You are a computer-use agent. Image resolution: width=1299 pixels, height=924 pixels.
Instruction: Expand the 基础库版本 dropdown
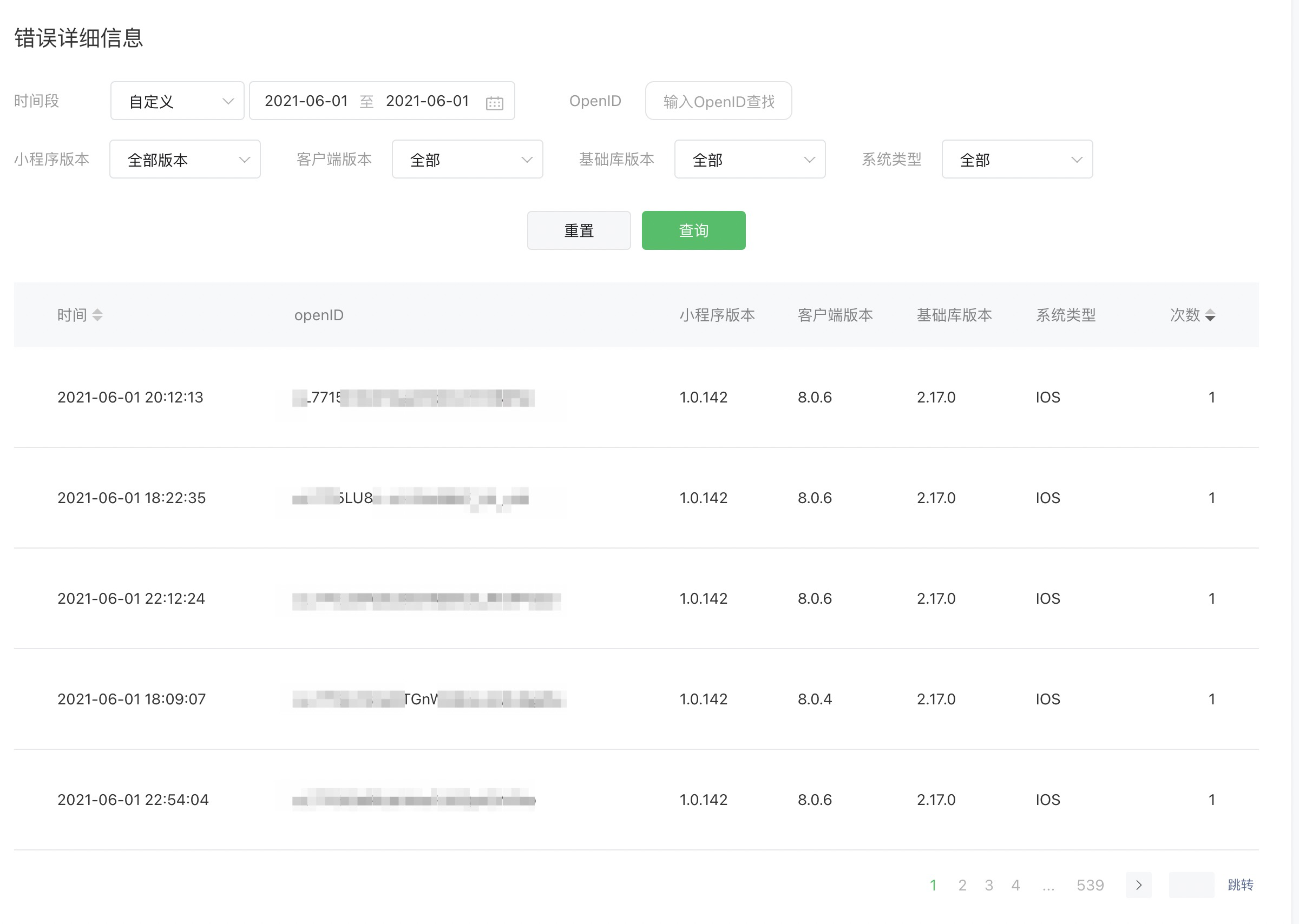point(749,159)
